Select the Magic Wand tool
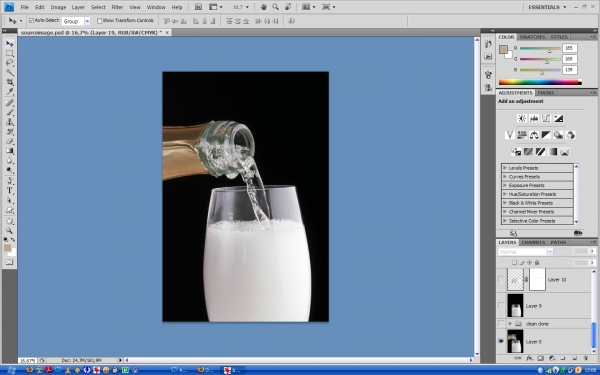This screenshot has height=375, width=600. point(9,72)
